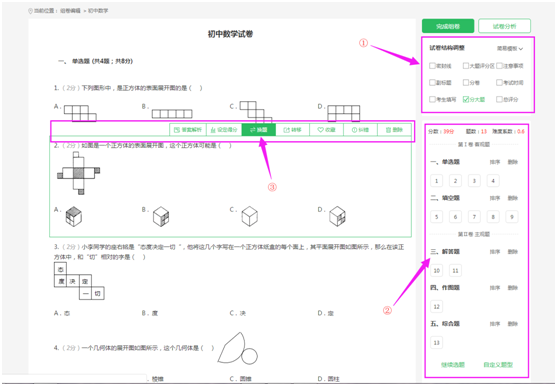Jump to question number 12 box
Screen dimensions: 557x386
[437, 306]
